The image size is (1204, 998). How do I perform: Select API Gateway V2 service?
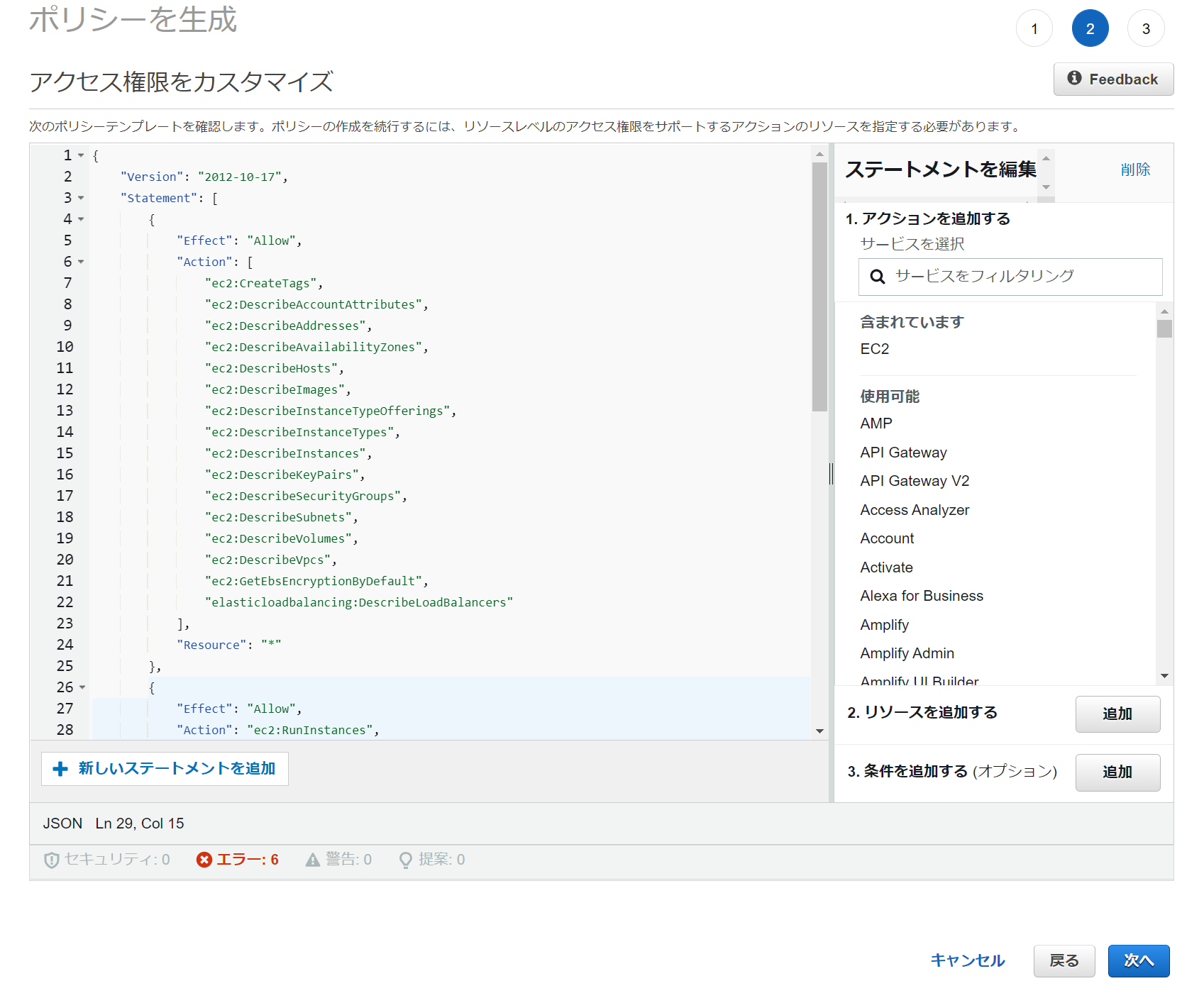[x=915, y=481]
